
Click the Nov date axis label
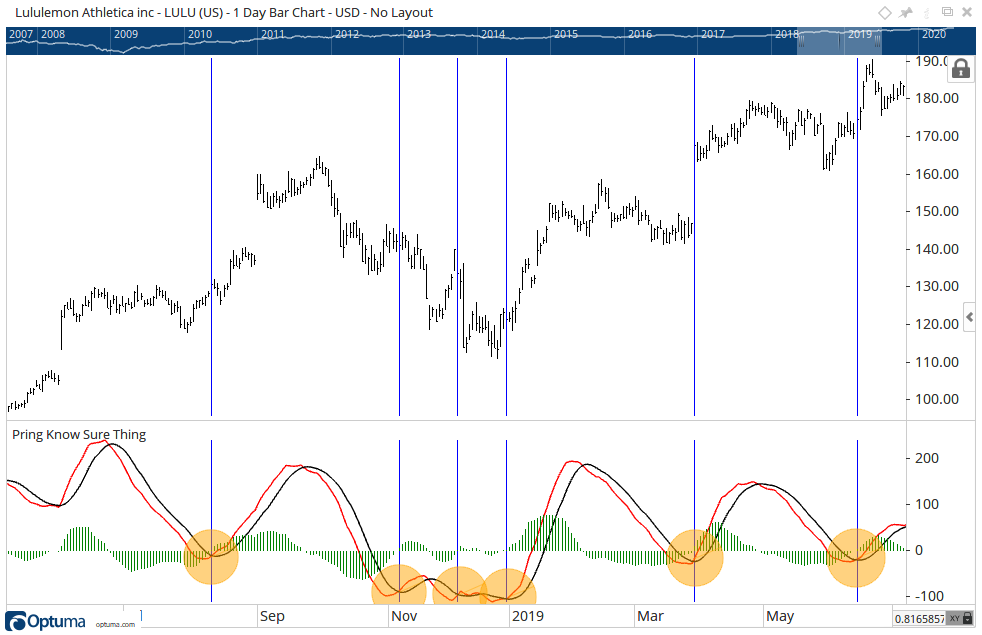(404, 616)
